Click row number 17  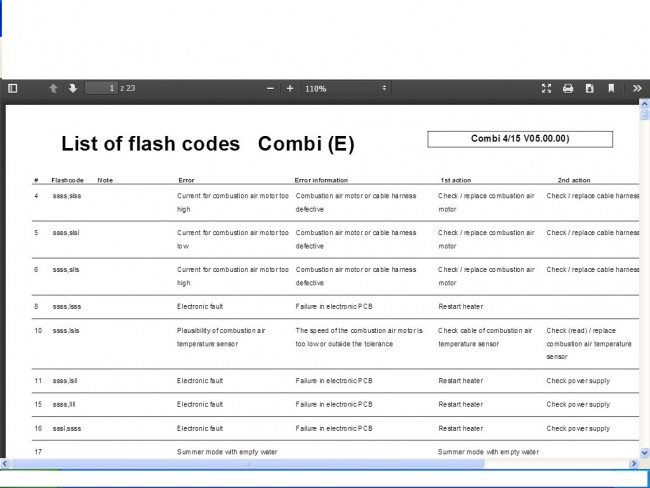(38, 452)
